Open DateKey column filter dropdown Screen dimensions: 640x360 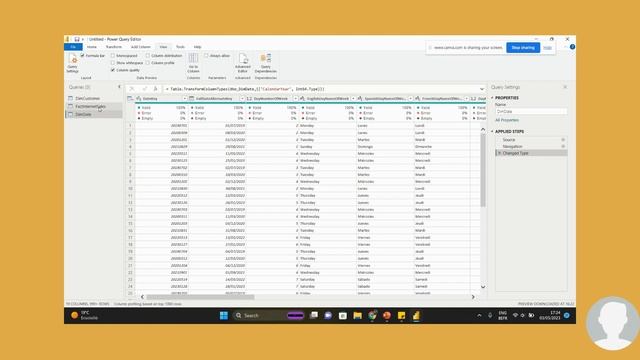click(x=184, y=98)
